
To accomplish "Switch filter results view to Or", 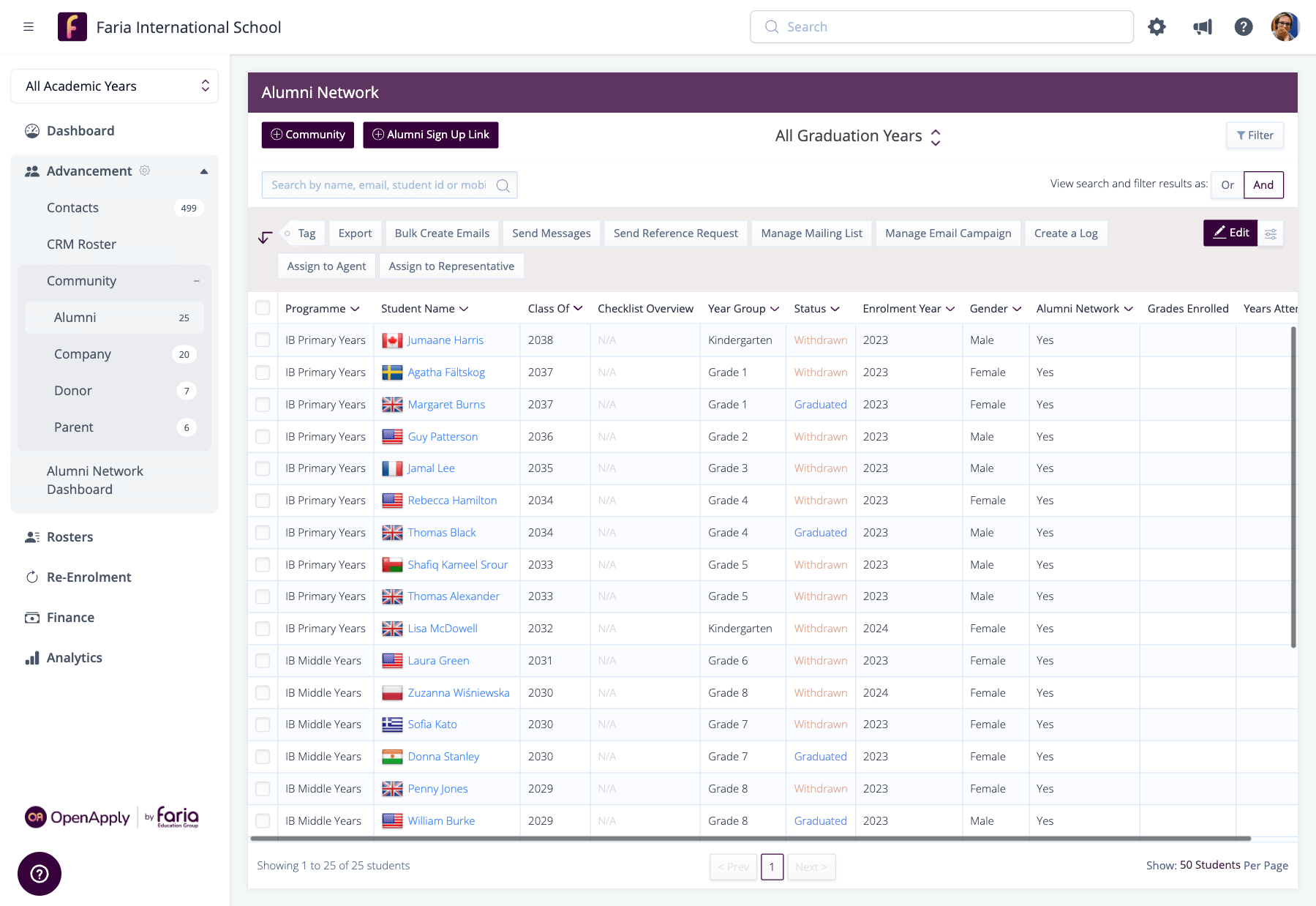I will coord(1227,185).
